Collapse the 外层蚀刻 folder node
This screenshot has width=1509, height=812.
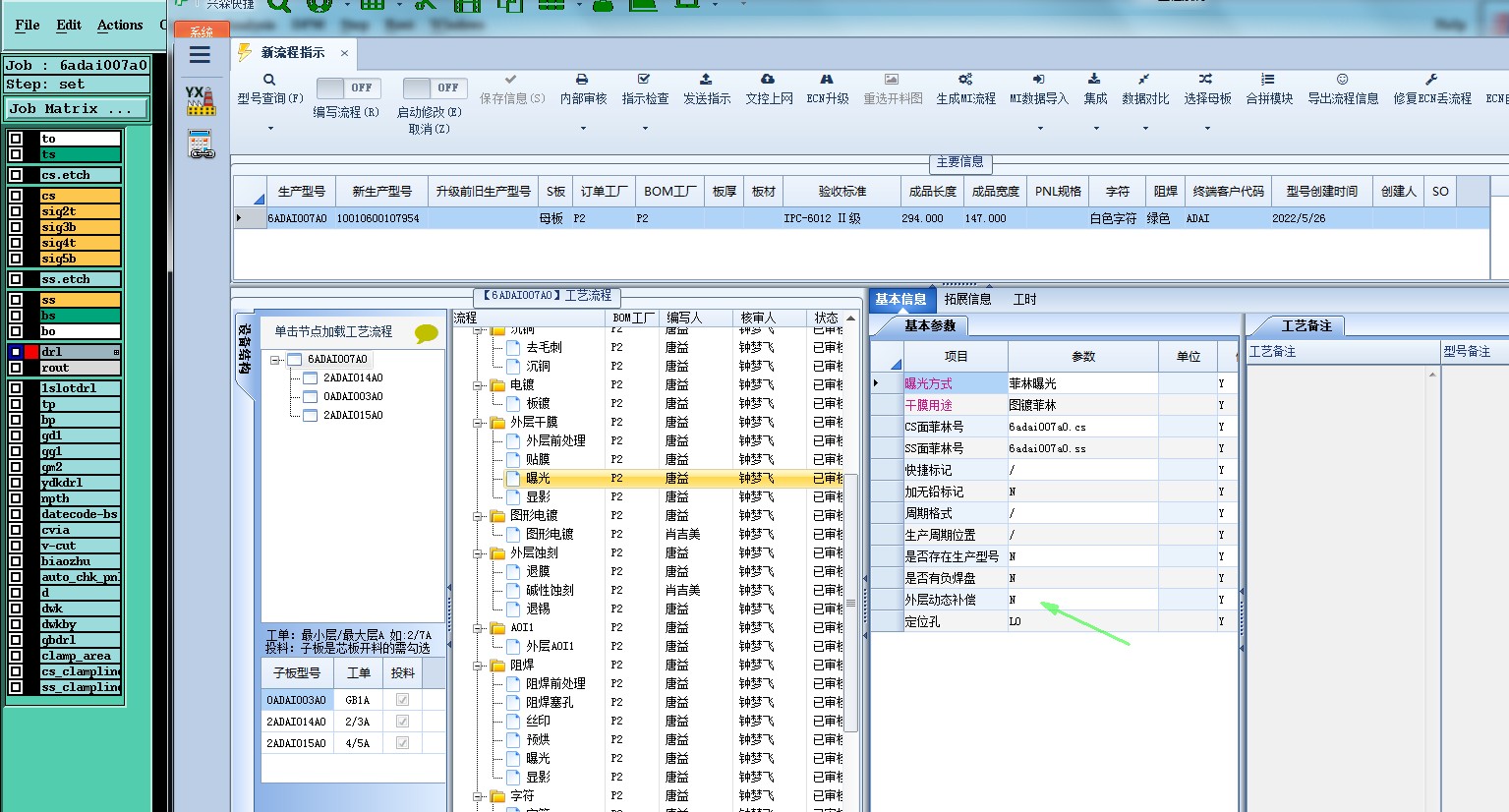pyautogui.click(x=479, y=553)
